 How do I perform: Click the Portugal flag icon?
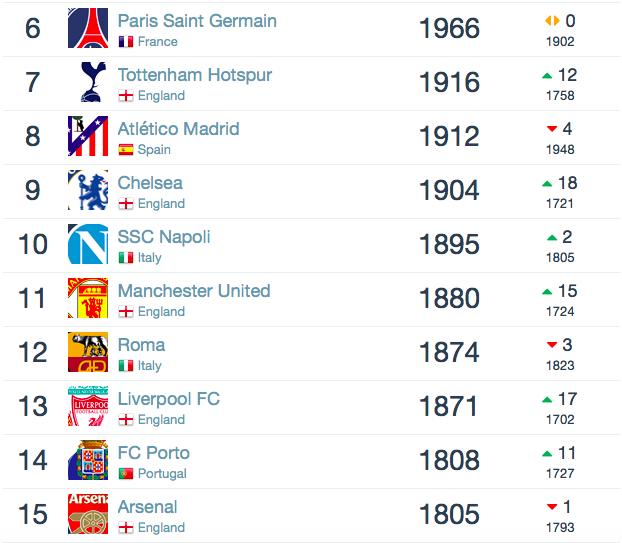pyautogui.click(x=126, y=474)
